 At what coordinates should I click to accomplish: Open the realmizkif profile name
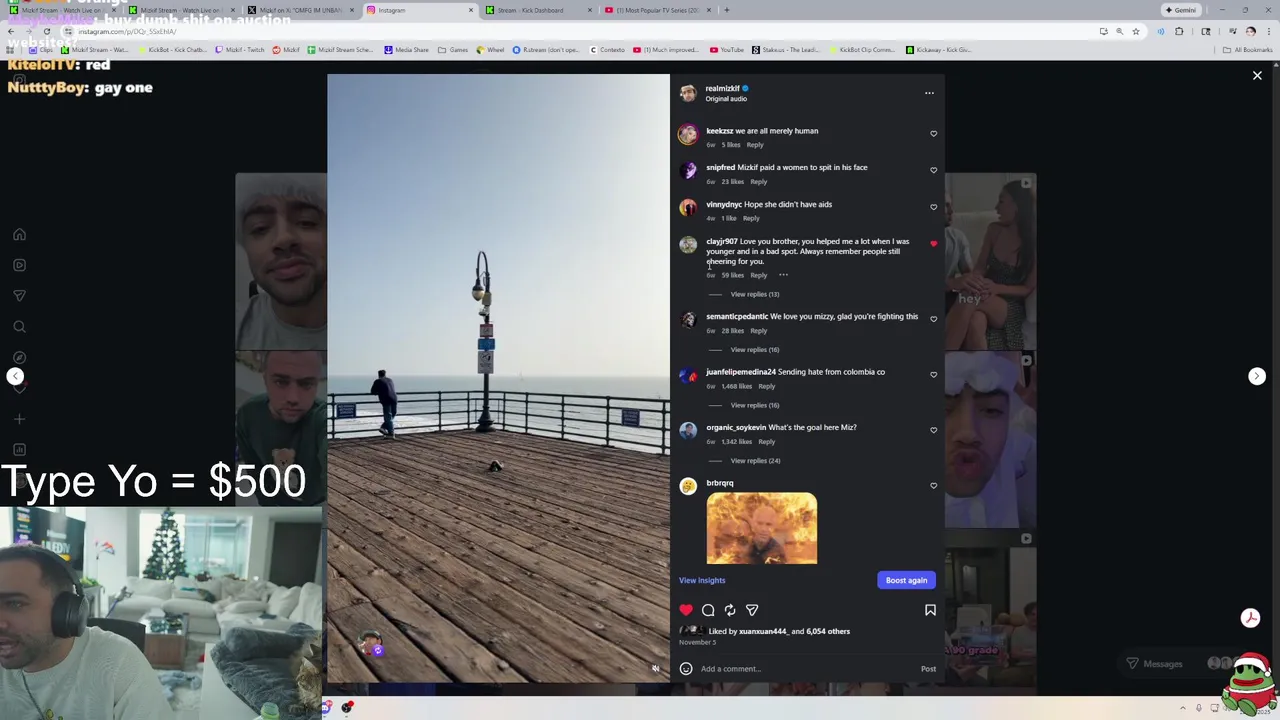pos(722,89)
